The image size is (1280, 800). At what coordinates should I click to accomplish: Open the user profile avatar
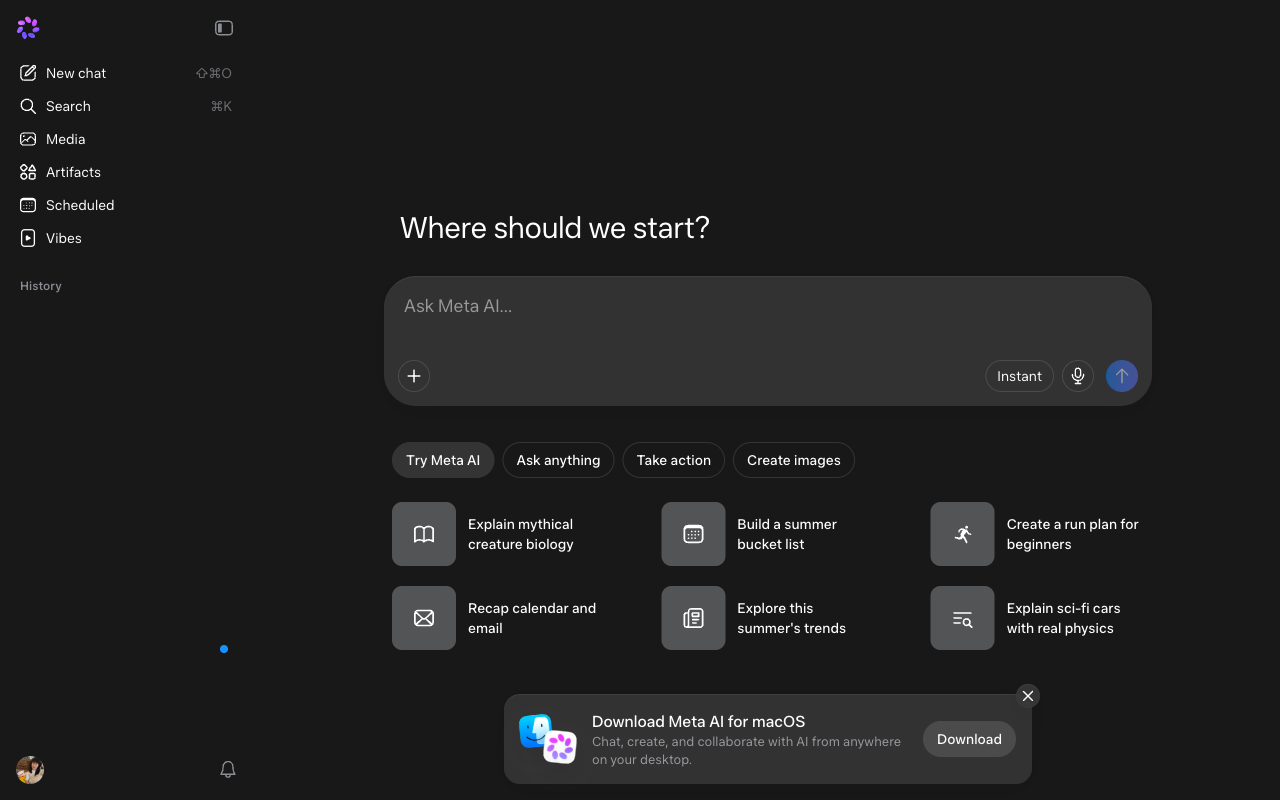(x=30, y=770)
